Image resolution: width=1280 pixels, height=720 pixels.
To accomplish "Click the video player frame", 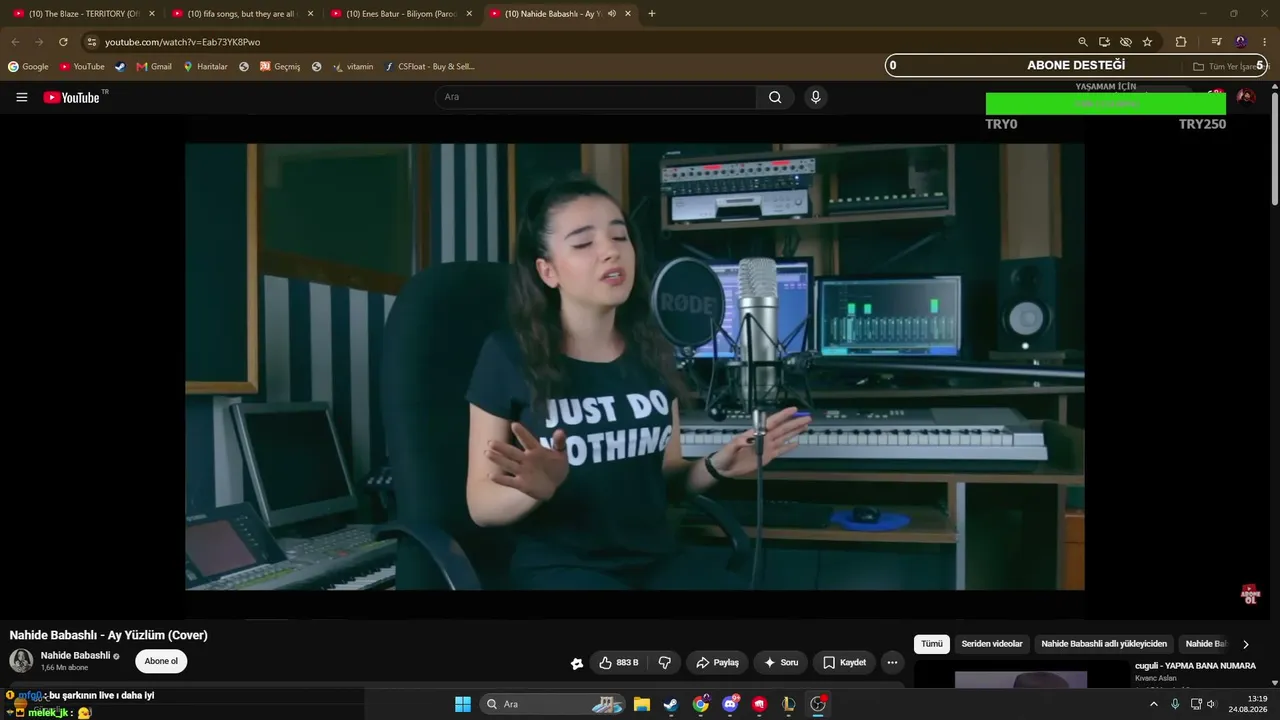I will (634, 366).
